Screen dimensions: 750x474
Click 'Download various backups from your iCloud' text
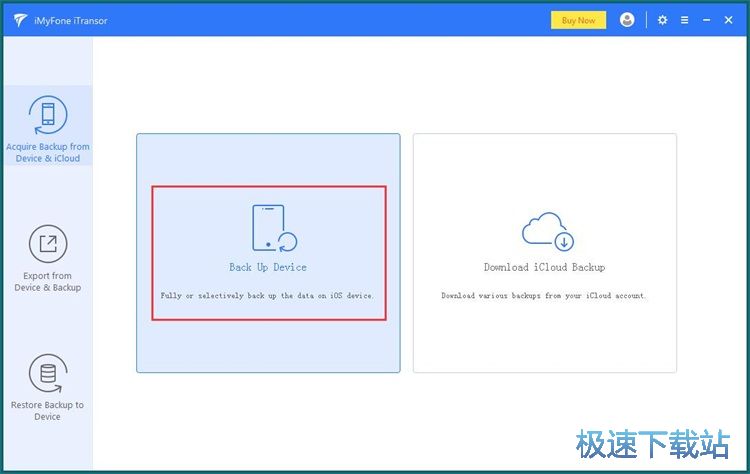[x=543, y=296]
